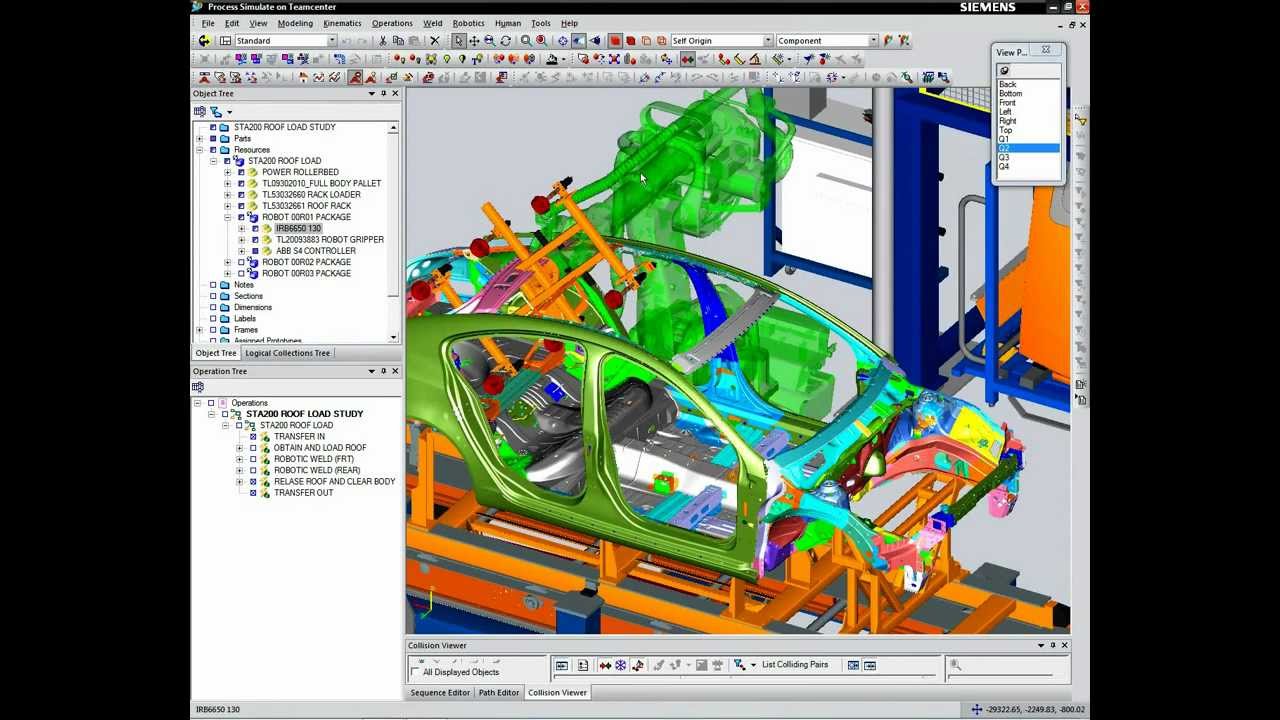This screenshot has width=1280, height=720.
Task: Open the Standard layout dropdown
Action: coord(332,41)
